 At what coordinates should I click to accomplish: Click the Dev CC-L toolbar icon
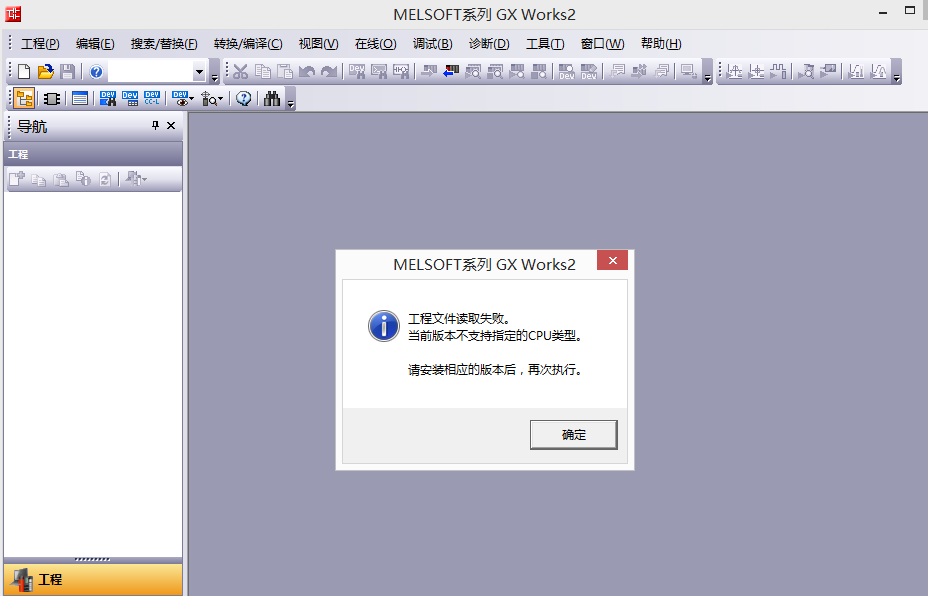coord(152,98)
